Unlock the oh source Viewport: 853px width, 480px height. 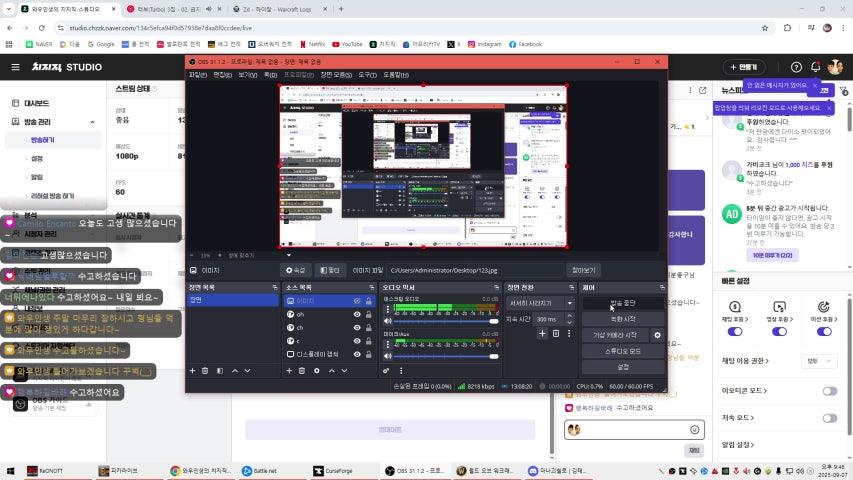[x=369, y=314]
